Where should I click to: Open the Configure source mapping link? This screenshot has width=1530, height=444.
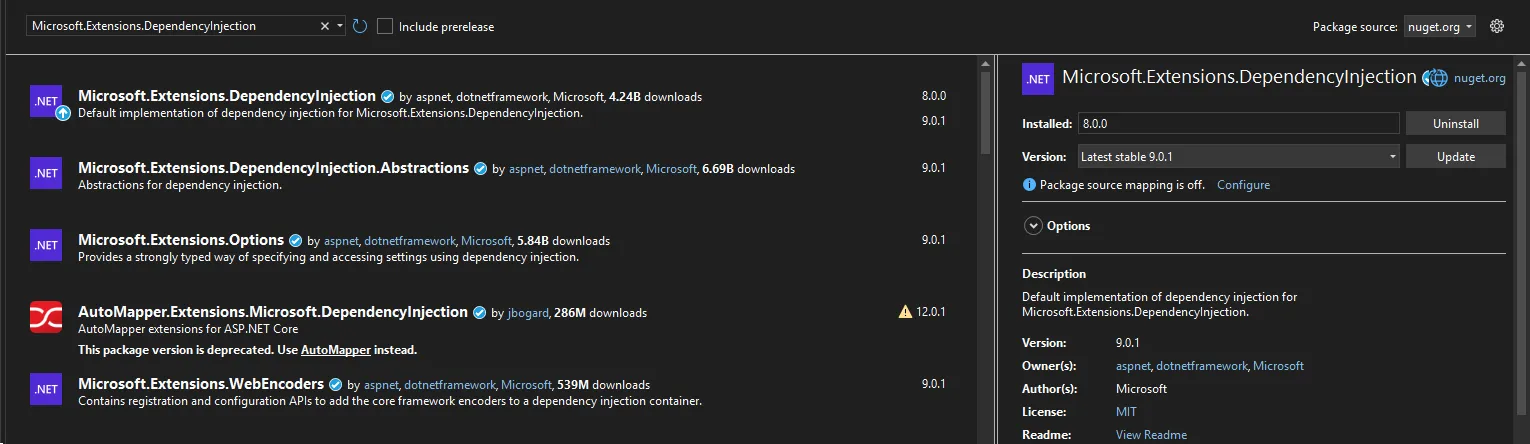[x=1243, y=185]
